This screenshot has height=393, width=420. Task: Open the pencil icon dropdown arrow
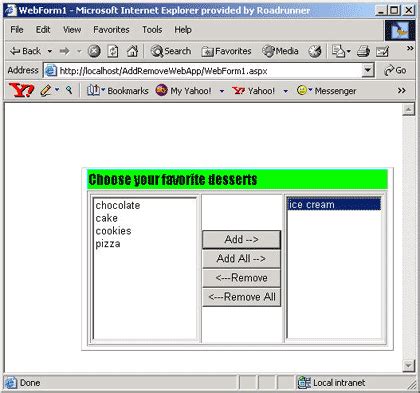(x=57, y=90)
